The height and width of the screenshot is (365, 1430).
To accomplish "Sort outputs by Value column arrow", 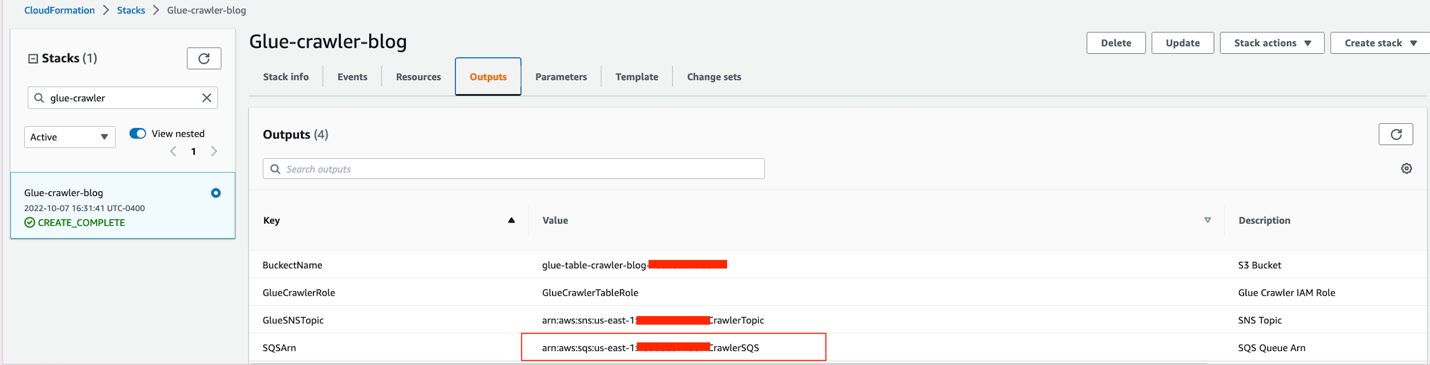I will pyautogui.click(x=1207, y=220).
